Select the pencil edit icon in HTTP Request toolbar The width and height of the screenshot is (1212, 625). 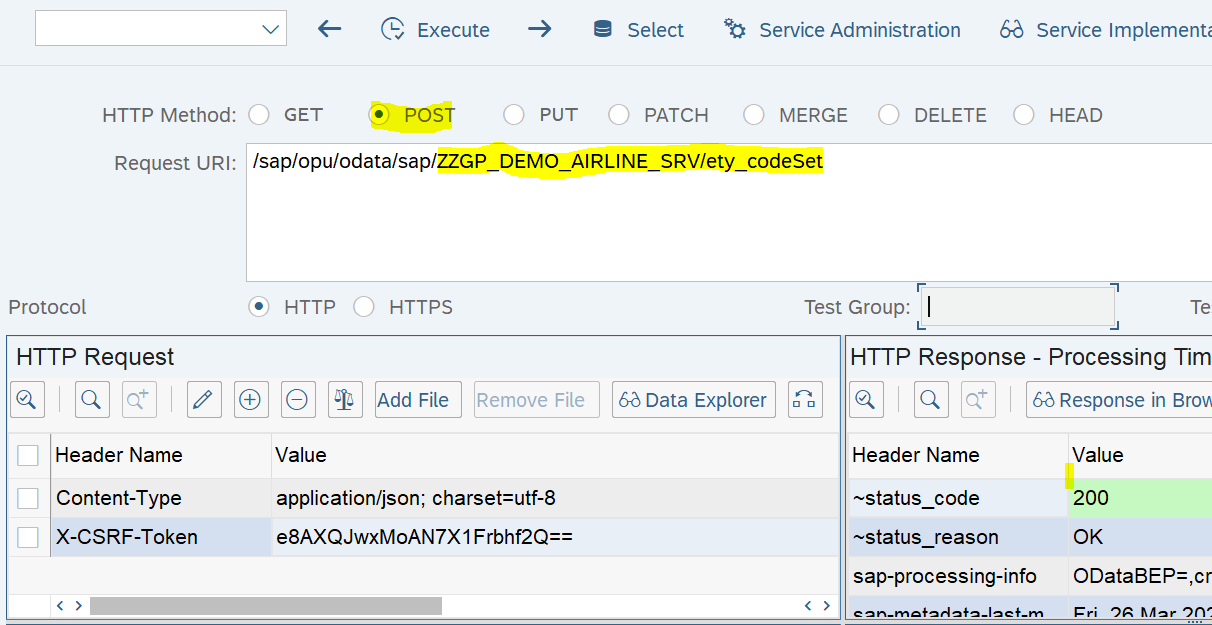203,399
